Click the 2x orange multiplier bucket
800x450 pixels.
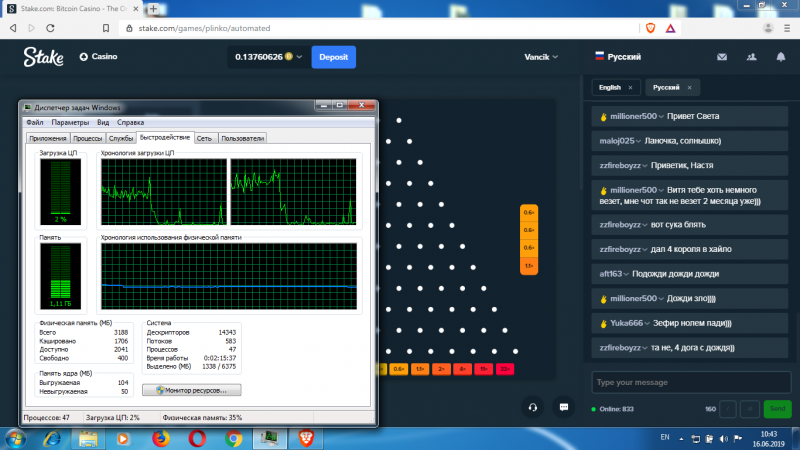[441, 369]
